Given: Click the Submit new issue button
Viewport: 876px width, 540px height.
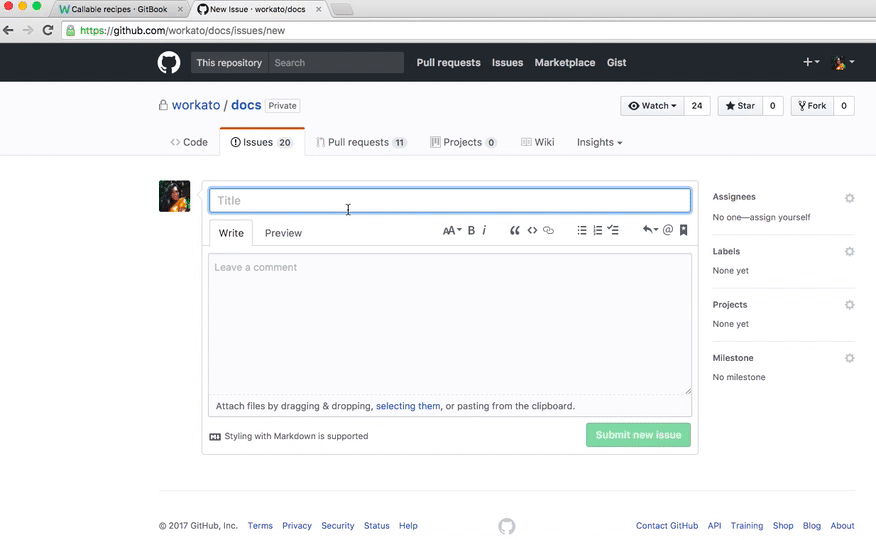Looking at the screenshot, I should coord(638,435).
